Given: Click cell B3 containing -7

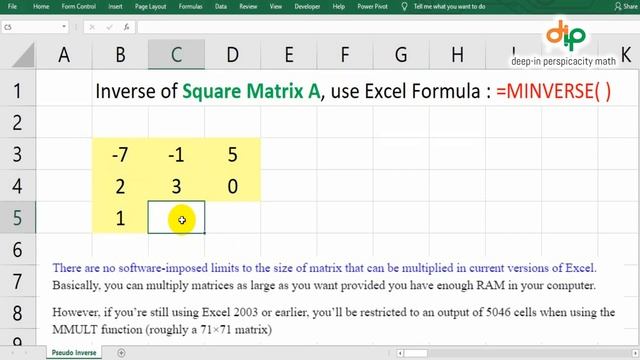Looking at the screenshot, I should (120, 154).
